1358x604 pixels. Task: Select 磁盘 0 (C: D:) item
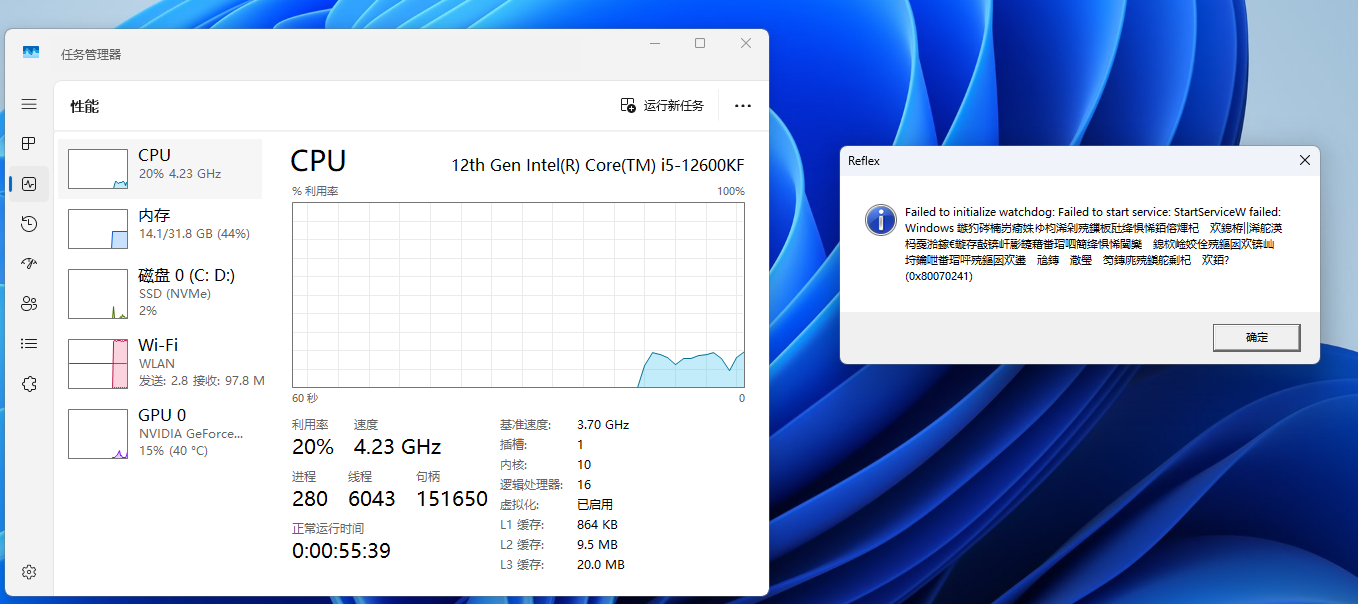160,293
